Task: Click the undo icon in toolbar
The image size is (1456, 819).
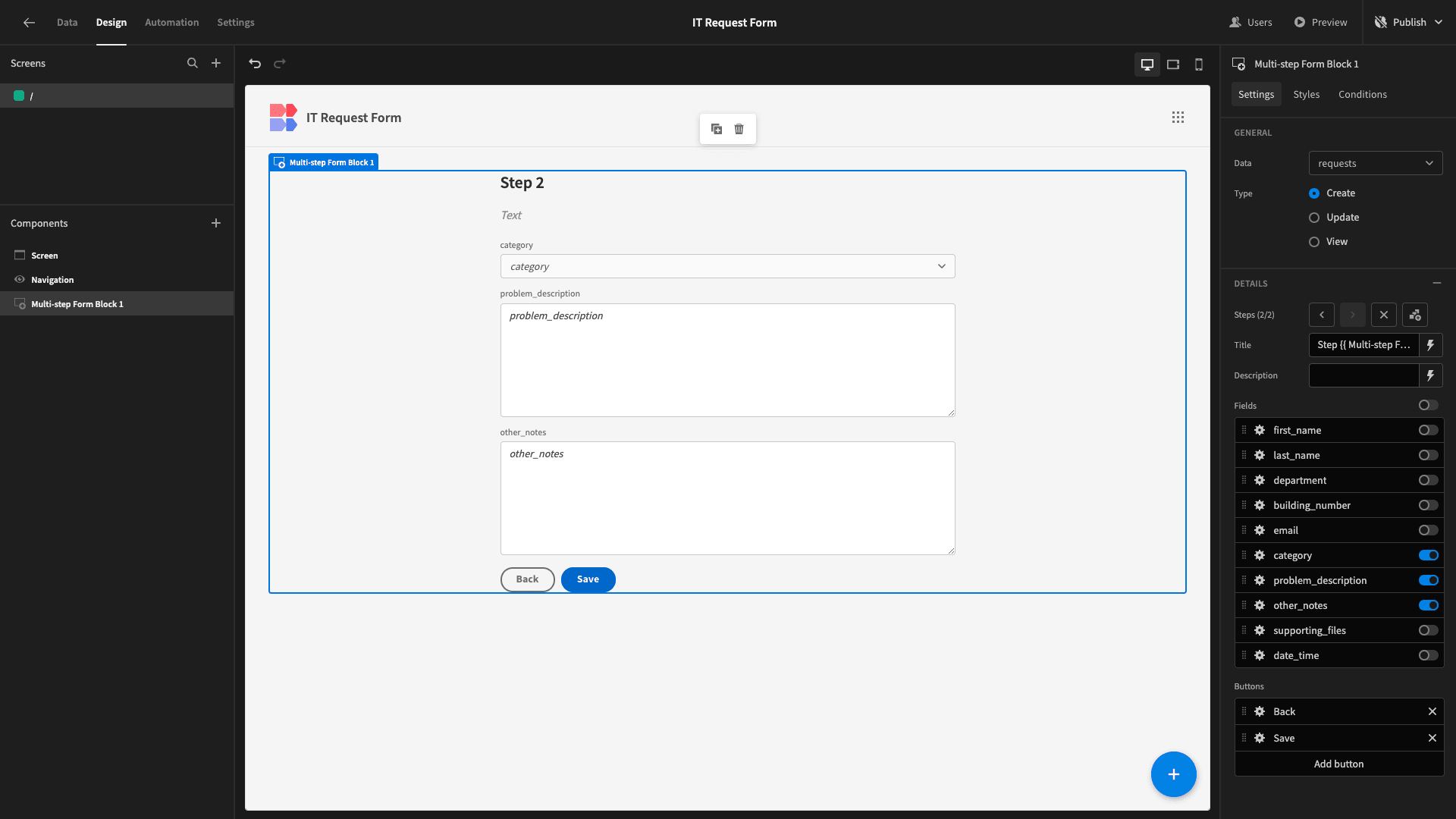Action: click(255, 63)
